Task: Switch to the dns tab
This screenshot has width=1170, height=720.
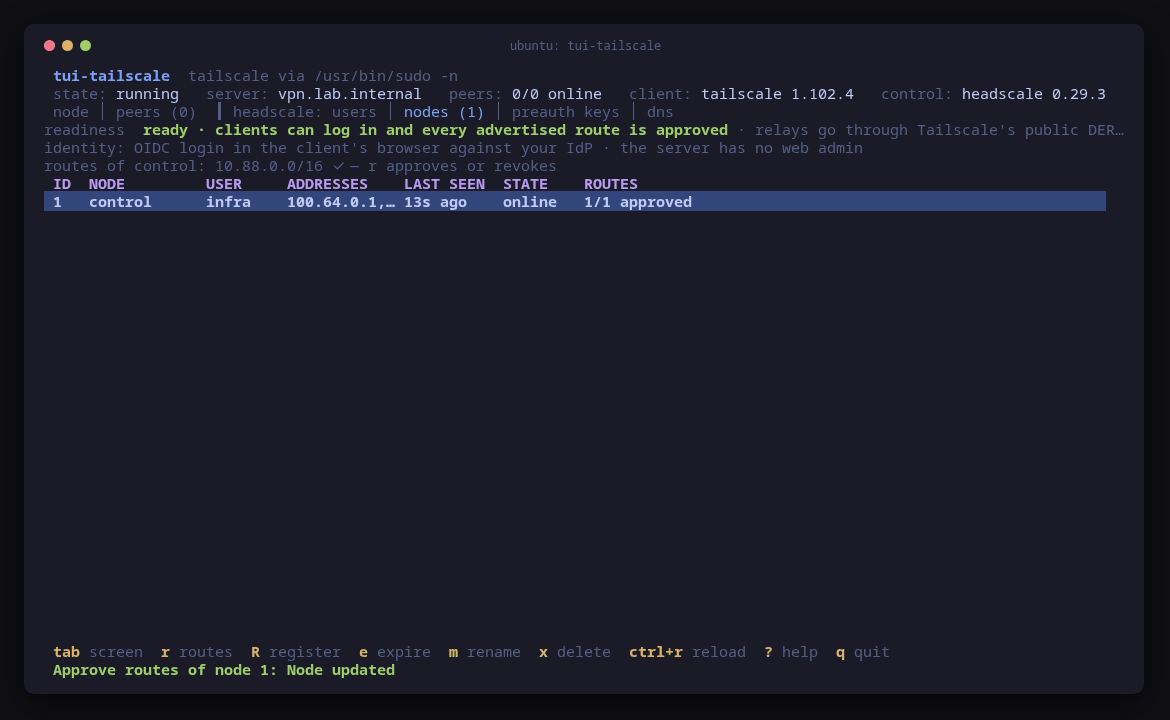Action: point(660,112)
